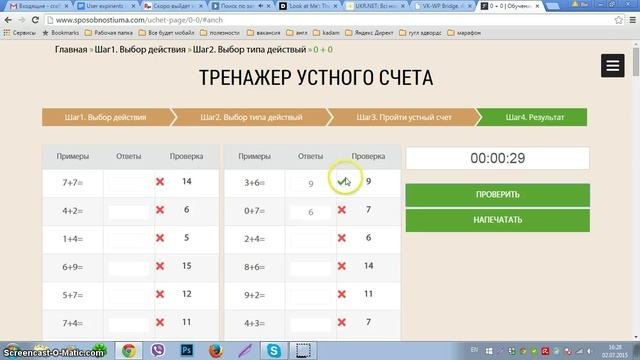Open Skype from the taskbar
640x360 pixels.
click(273, 351)
